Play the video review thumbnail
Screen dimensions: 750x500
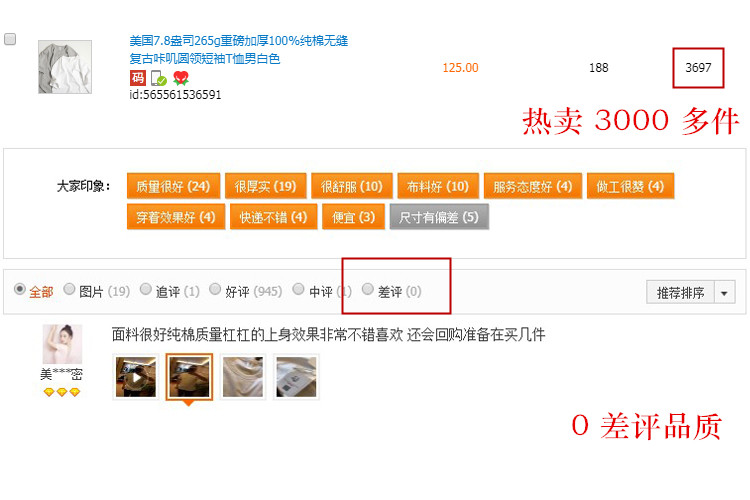[x=136, y=377]
